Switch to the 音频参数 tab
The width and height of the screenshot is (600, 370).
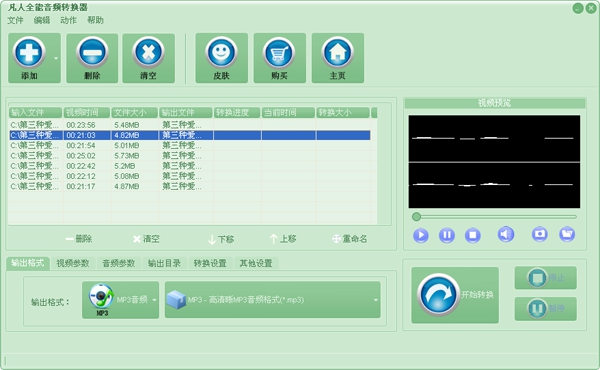coord(119,263)
